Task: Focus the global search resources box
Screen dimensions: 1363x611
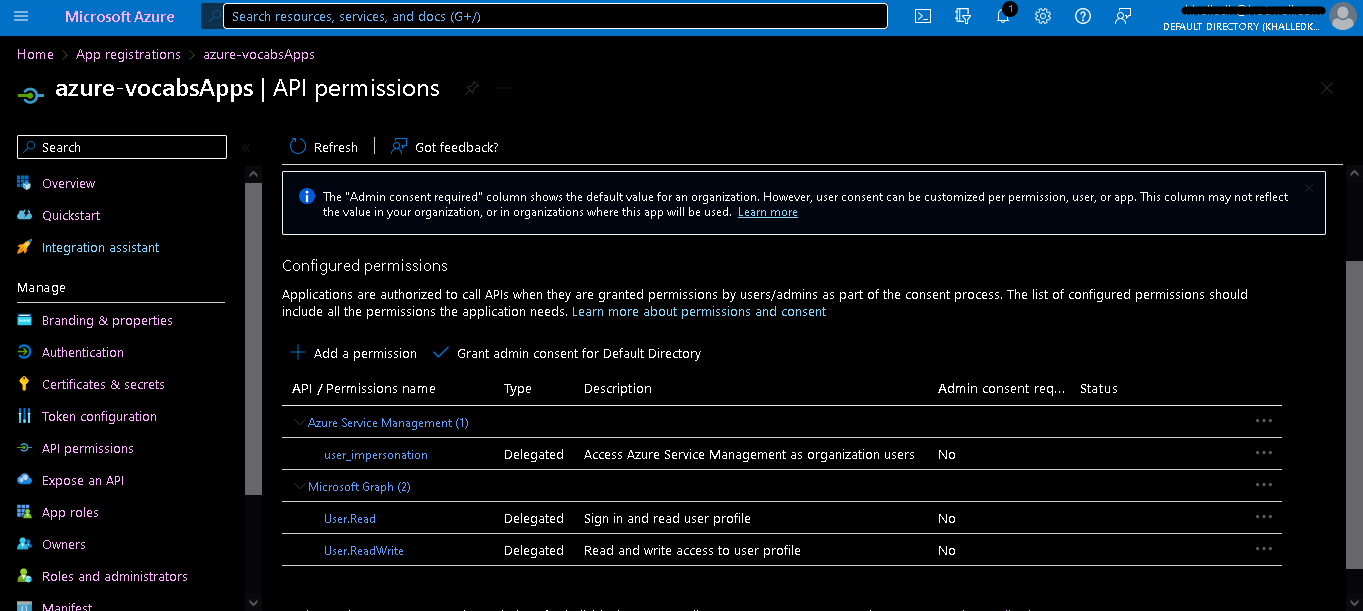Action: 555,16
